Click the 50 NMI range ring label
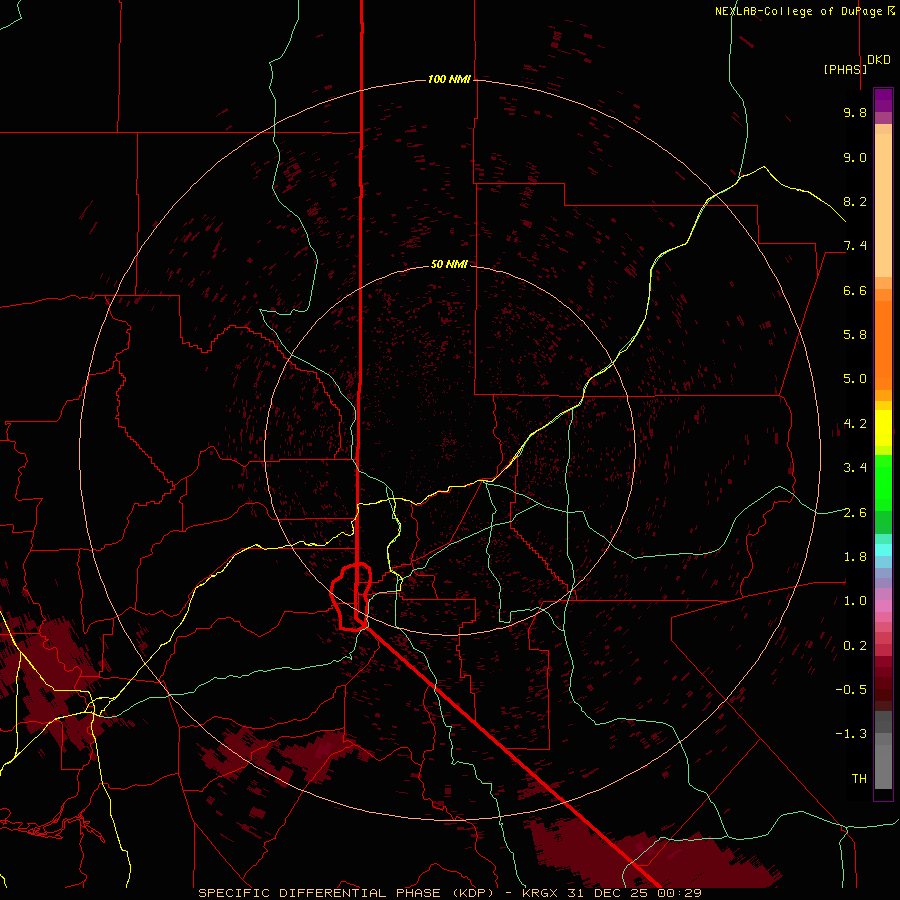This screenshot has height=900, width=900. point(449,264)
